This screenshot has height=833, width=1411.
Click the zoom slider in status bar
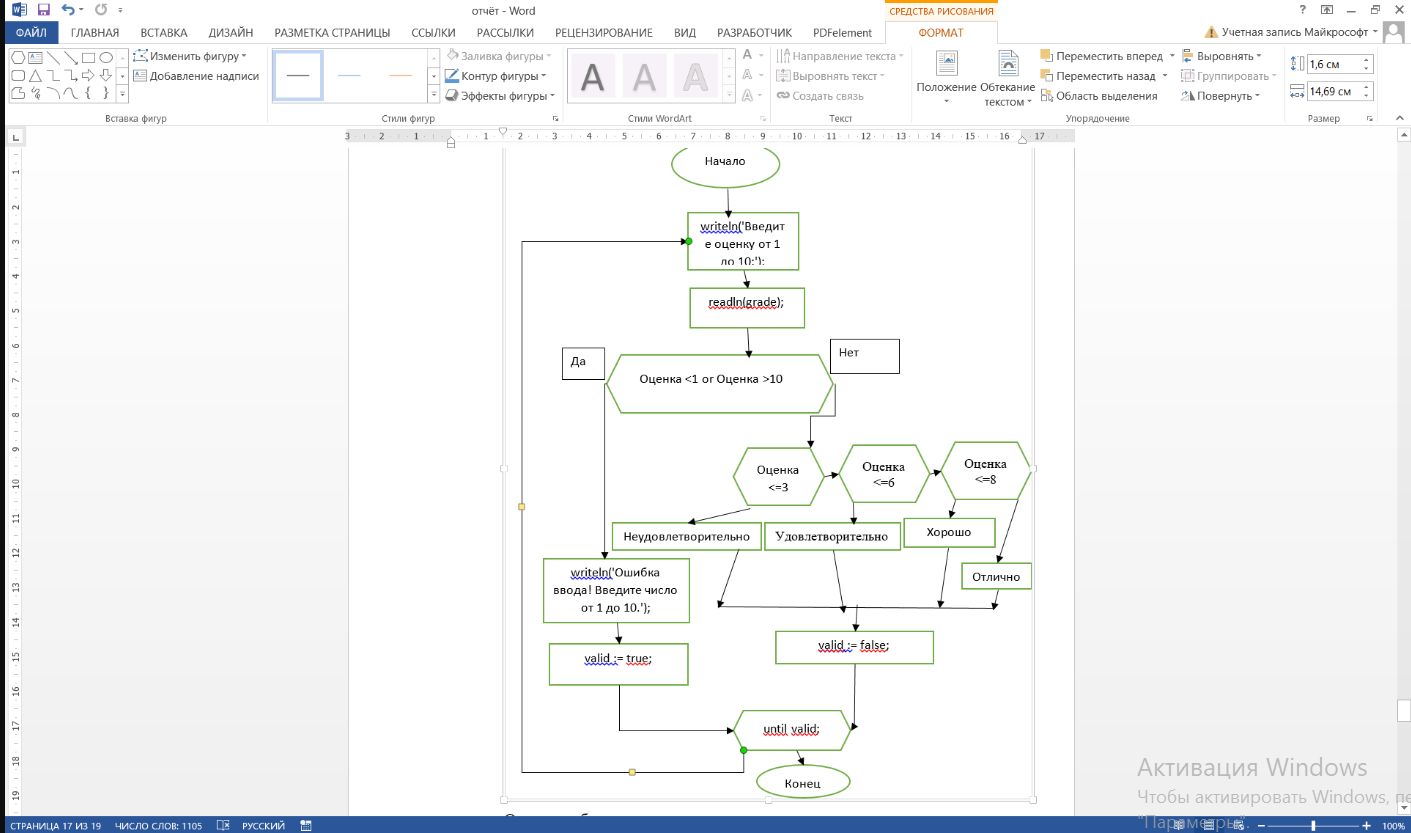[1311, 826]
